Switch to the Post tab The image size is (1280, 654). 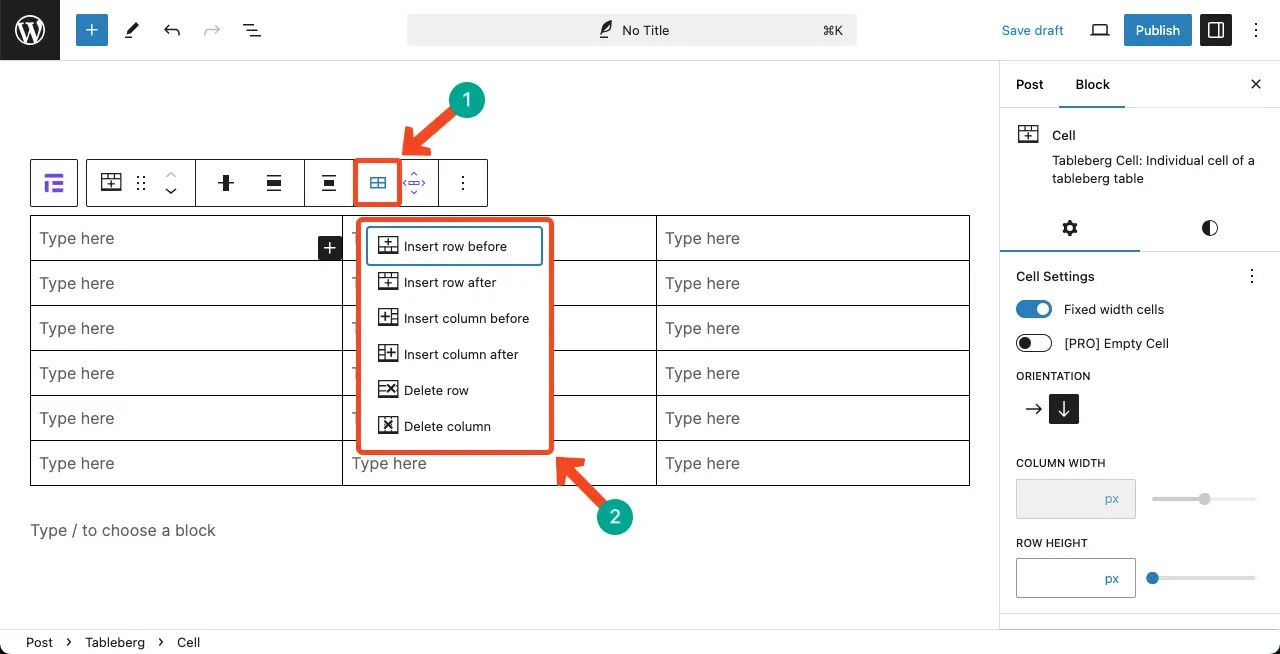click(x=1029, y=85)
